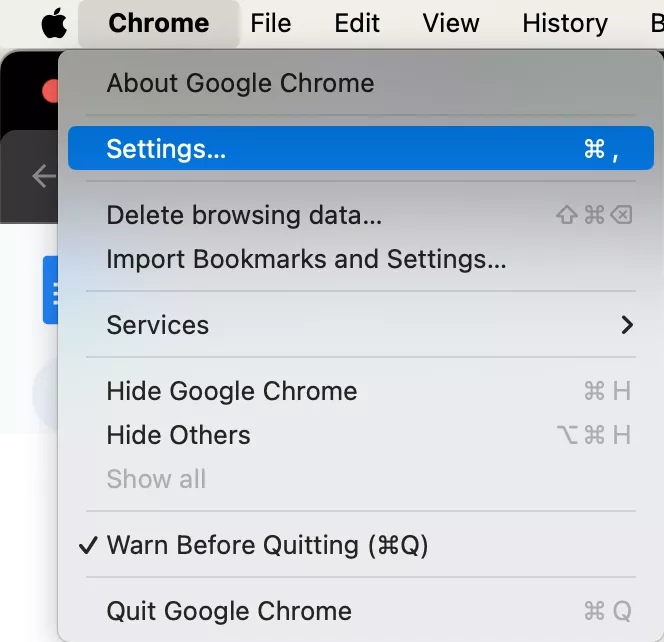The width and height of the screenshot is (664, 642).
Task: Select About Google Chrome
Action: coord(240,83)
